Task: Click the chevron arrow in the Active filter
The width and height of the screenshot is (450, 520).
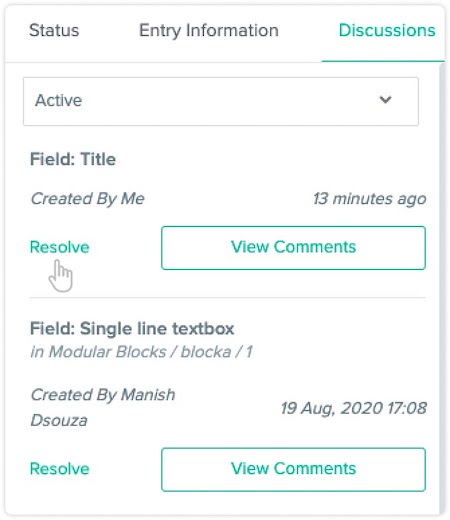Action: pyautogui.click(x=385, y=100)
